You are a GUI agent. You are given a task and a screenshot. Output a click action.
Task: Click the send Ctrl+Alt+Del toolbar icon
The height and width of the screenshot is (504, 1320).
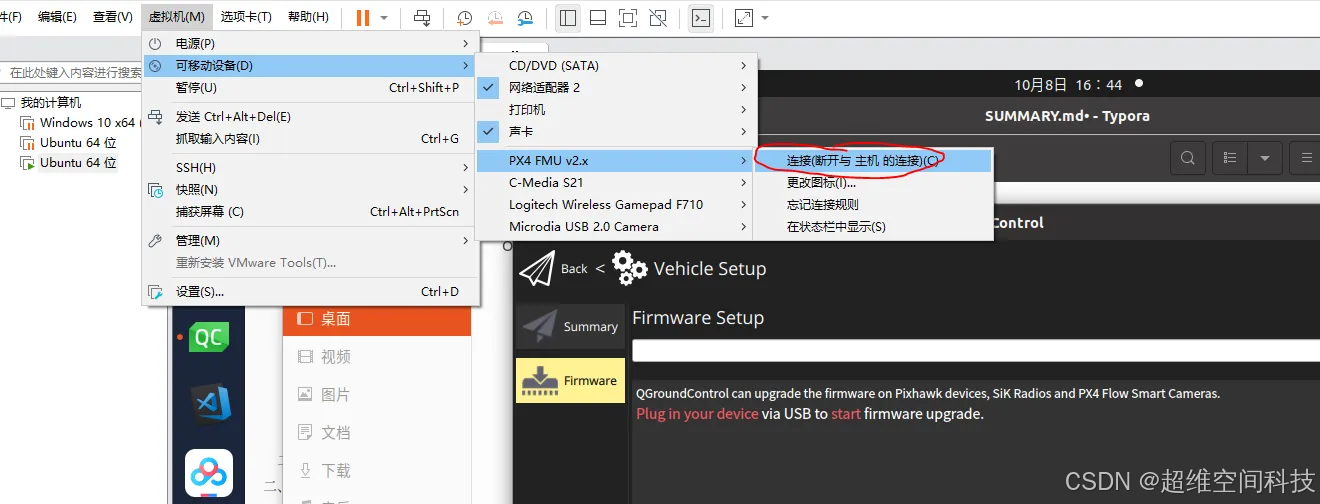(422, 18)
